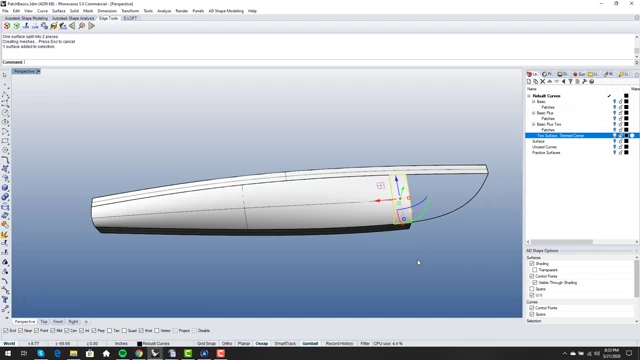Open Skype from the taskbar

41,353
